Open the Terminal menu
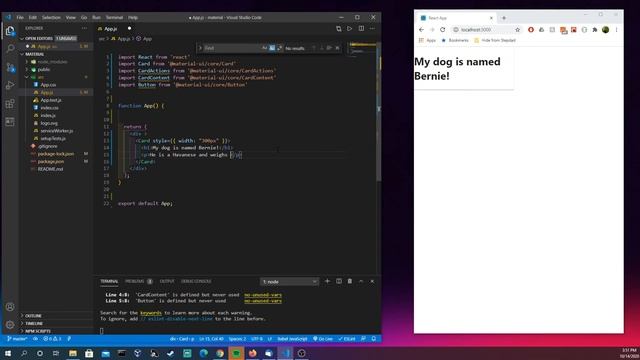640x360 pixels. 114,18
